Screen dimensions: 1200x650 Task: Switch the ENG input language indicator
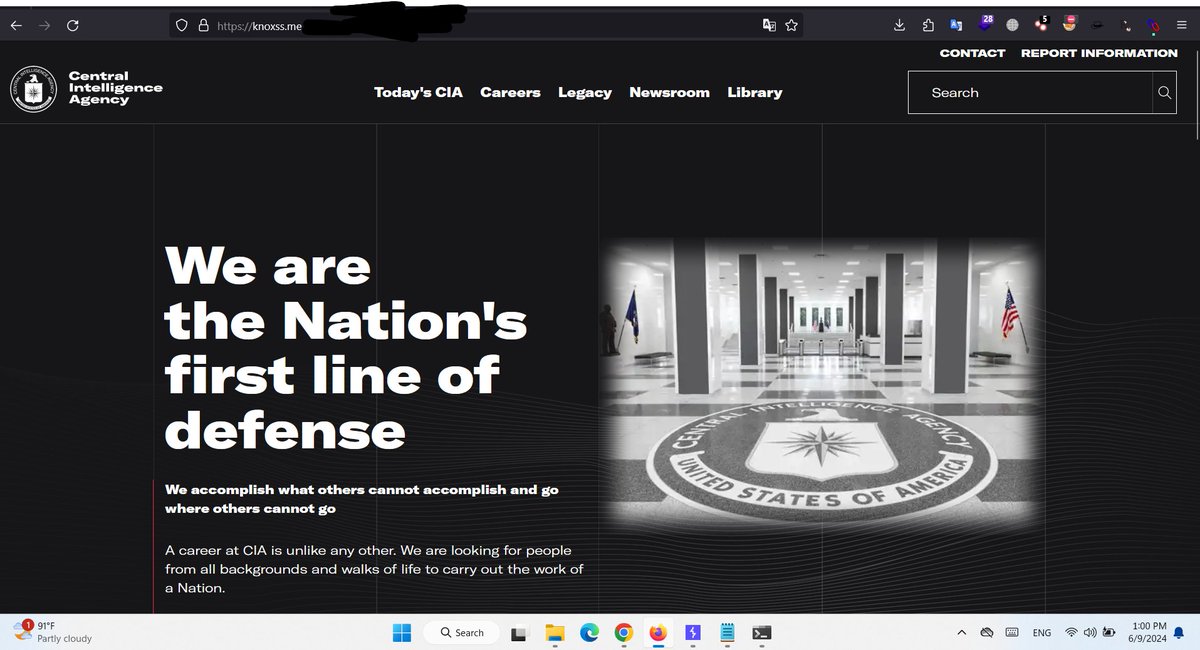coord(1042,632)
